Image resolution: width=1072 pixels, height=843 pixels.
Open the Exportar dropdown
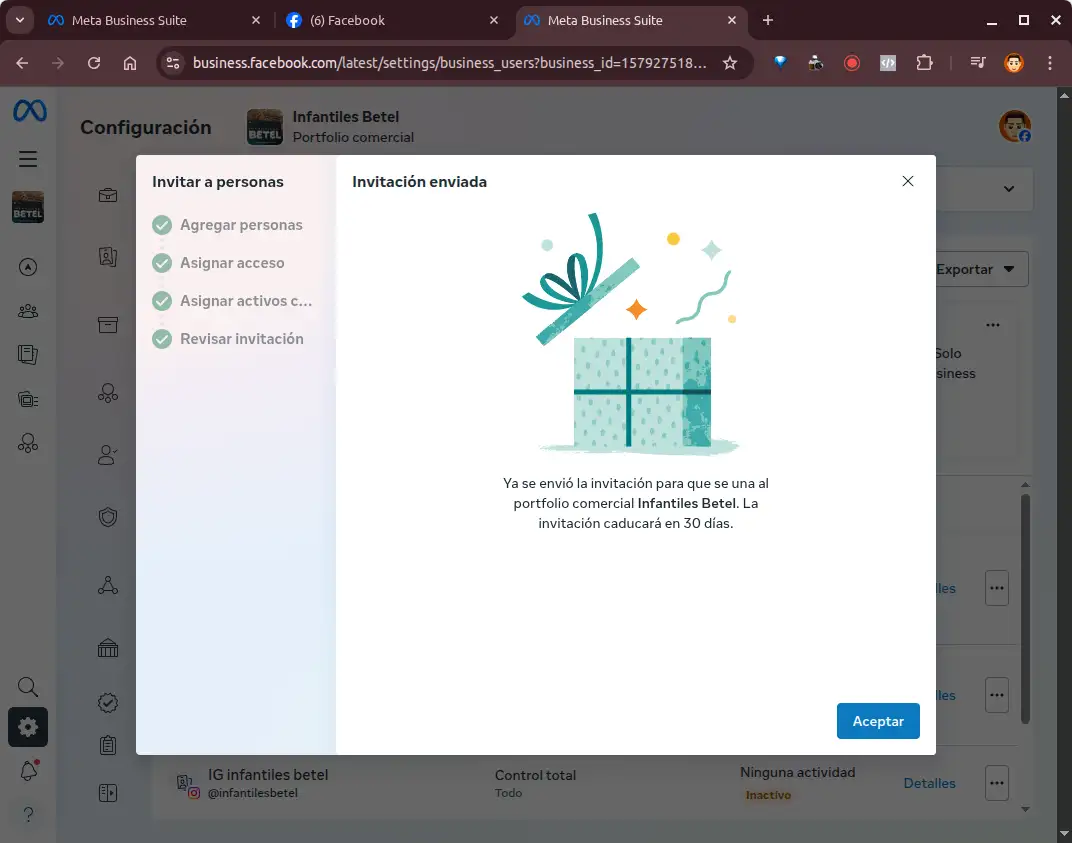(x=980, y=269)
